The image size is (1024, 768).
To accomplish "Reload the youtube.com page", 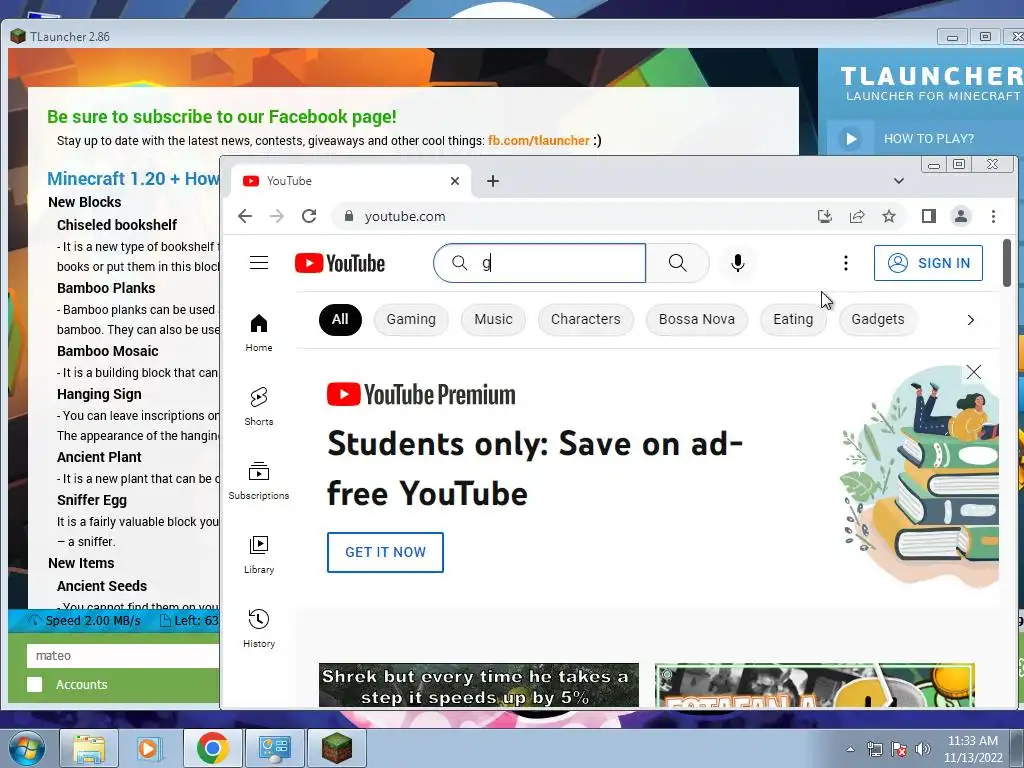I will (x=309, y=216).
